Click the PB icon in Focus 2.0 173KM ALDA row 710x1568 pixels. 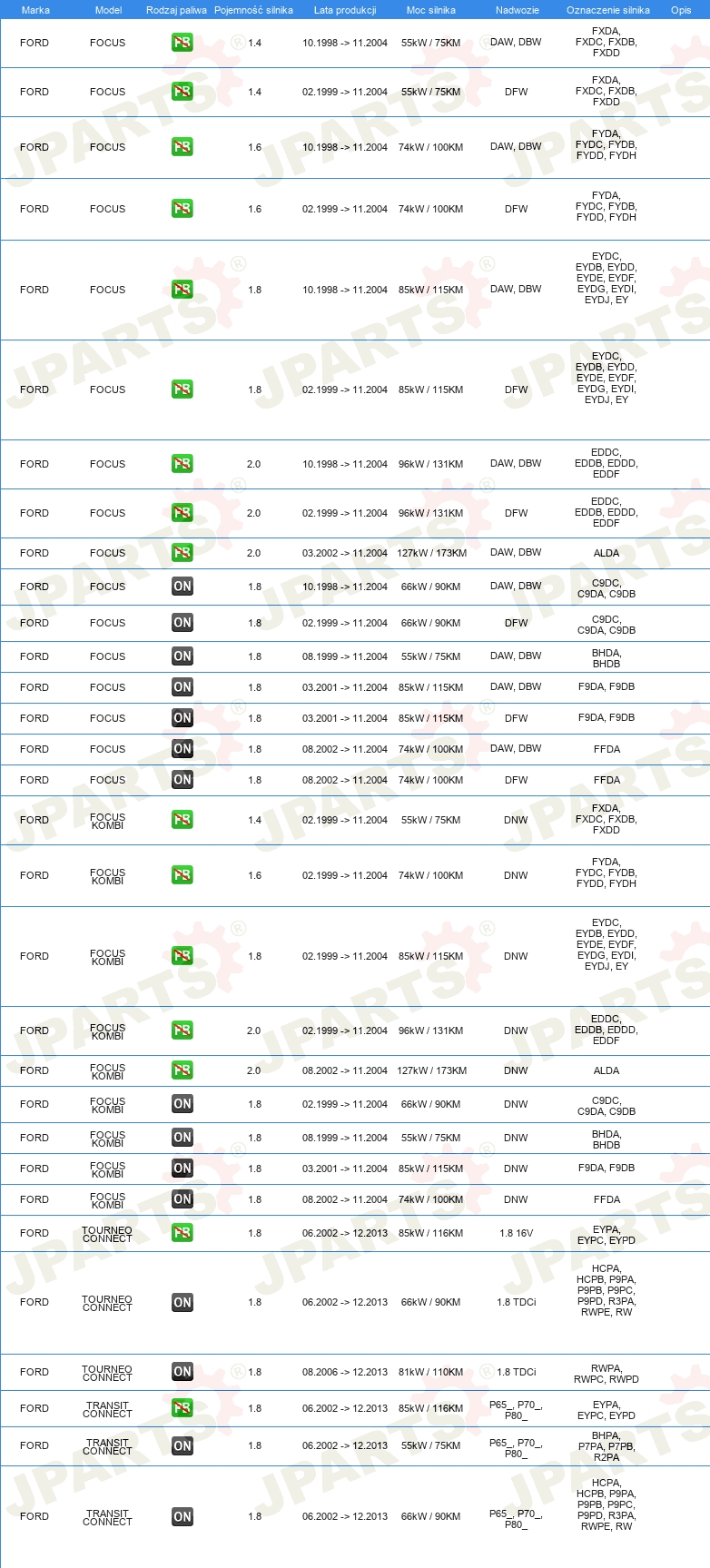click(182, 553)
